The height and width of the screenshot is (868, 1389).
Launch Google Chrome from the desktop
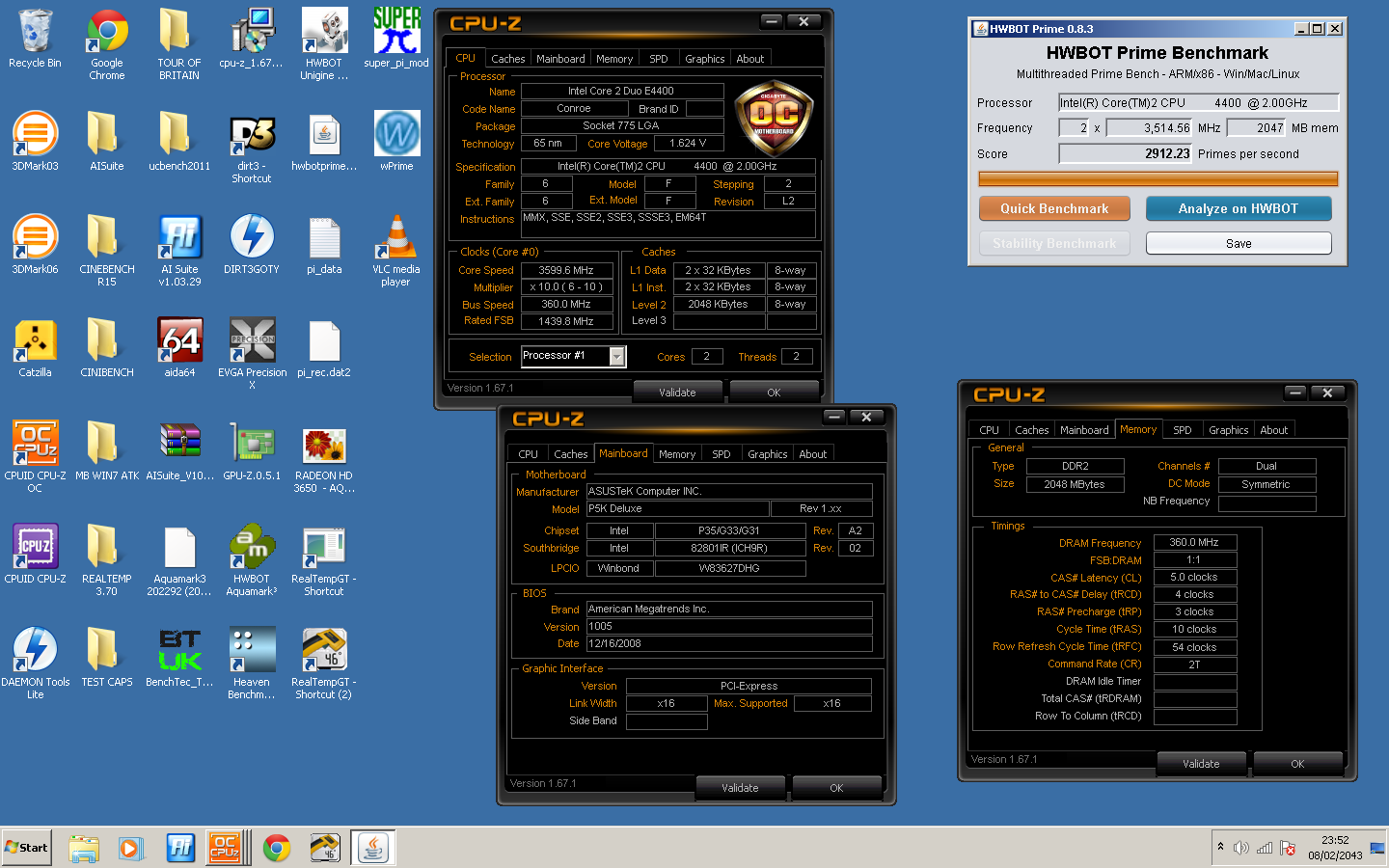coord(107,43)
